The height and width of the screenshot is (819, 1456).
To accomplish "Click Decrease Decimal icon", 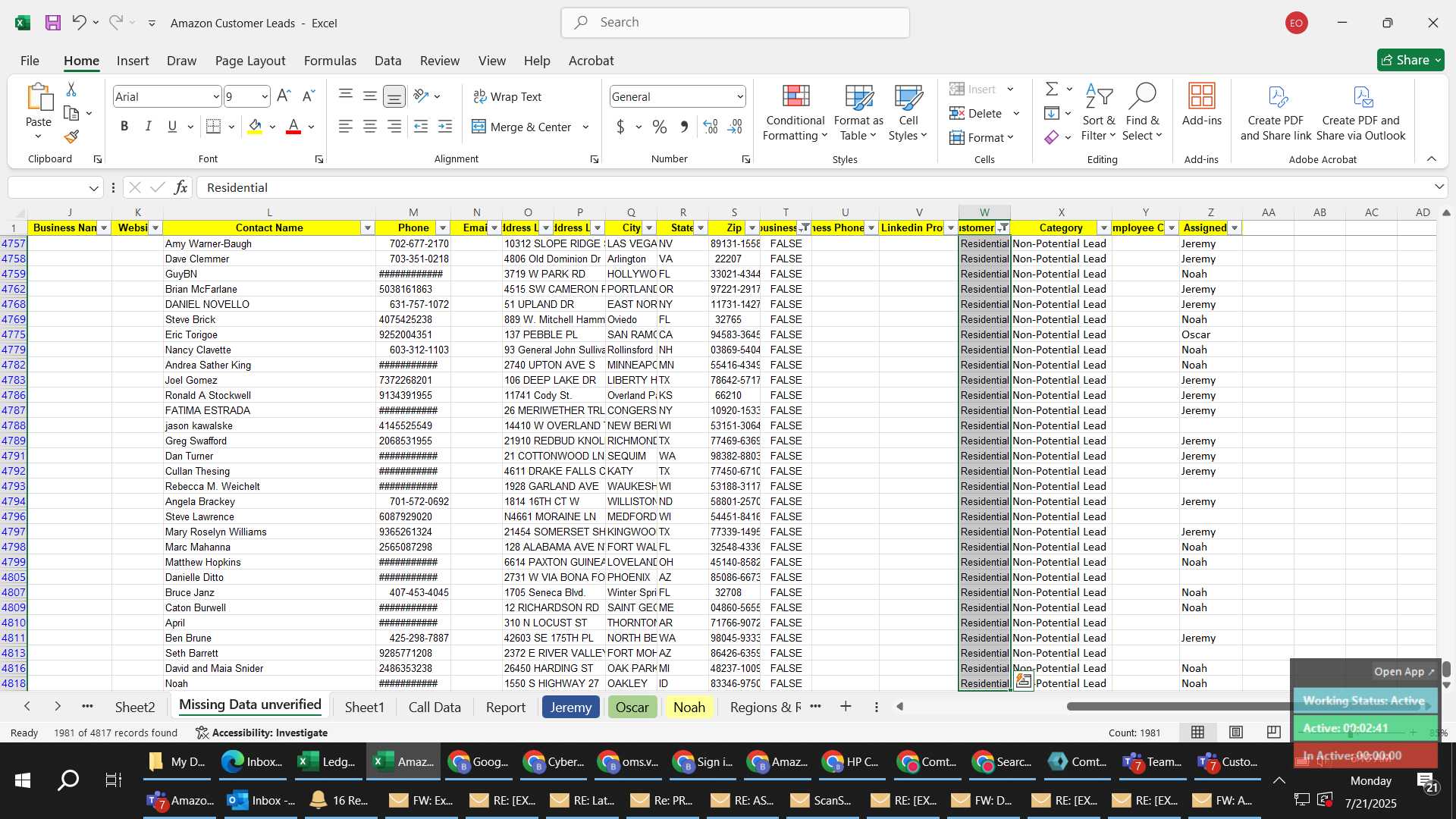I will point(735,127).
